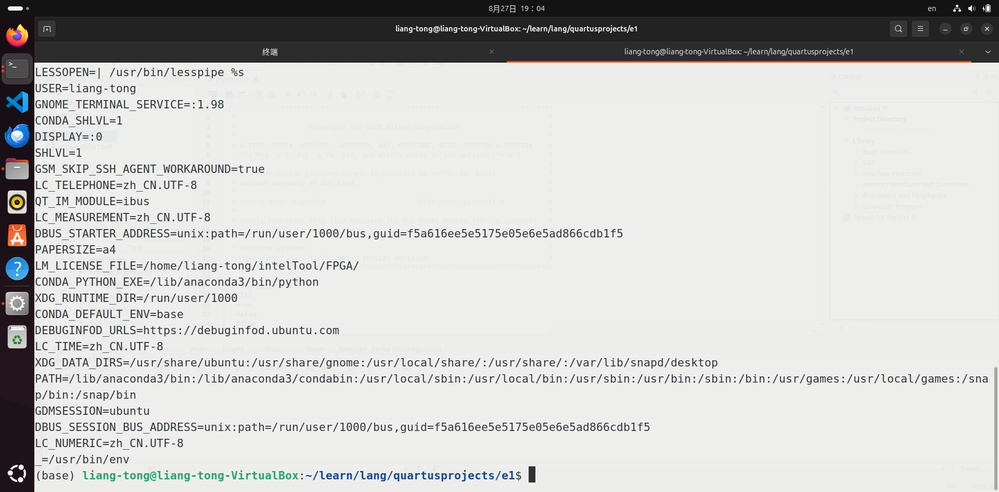999x492 pixels.
Task: Switch to the 终端 tab
Action: pos(270,51)
